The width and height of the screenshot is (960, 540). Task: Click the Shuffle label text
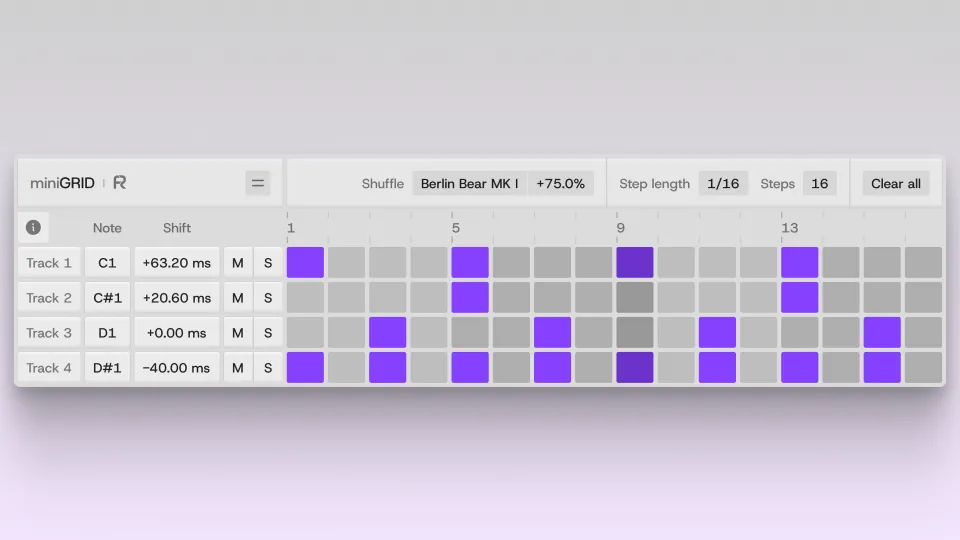[383, 184]
